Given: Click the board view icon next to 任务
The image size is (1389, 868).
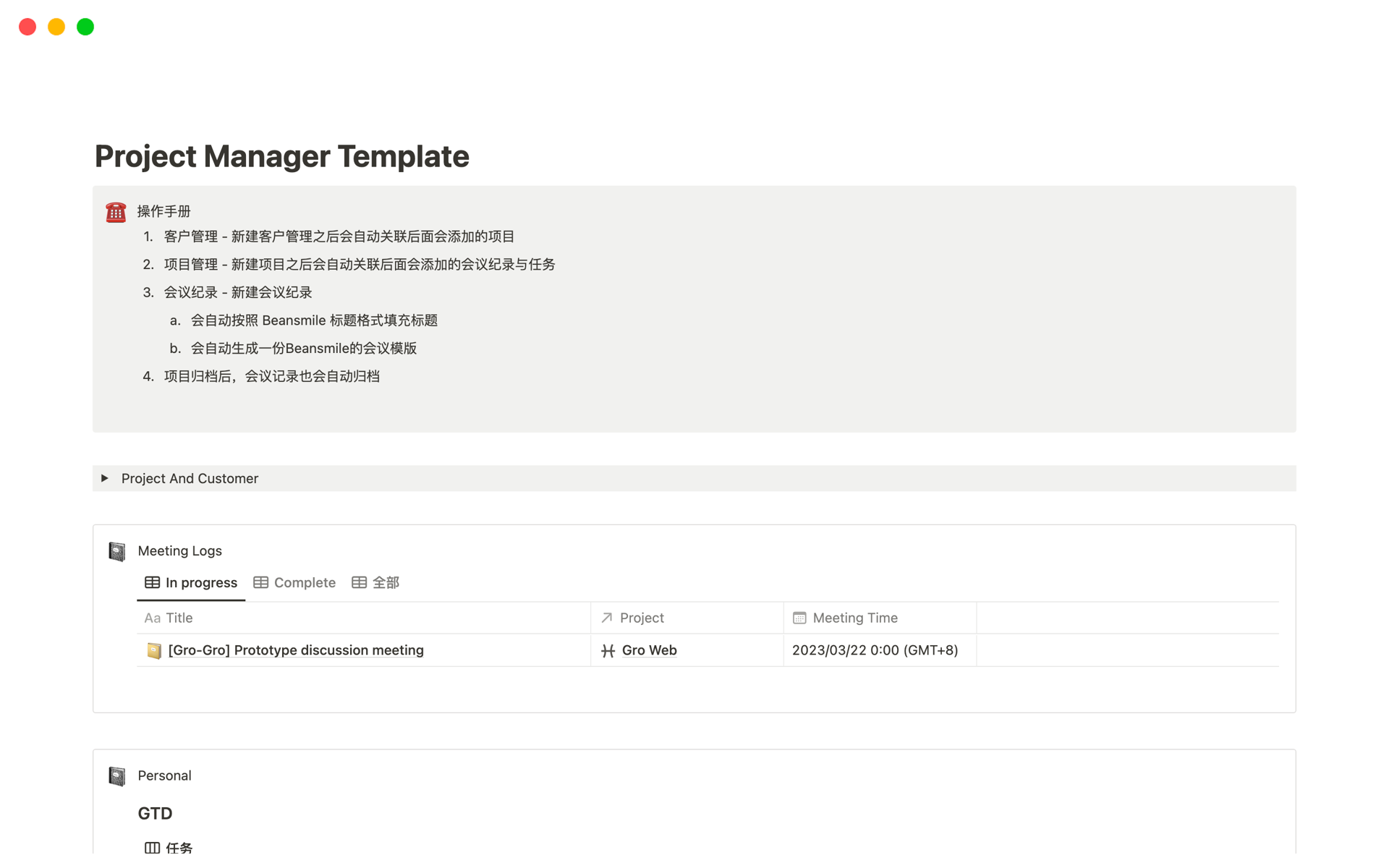Looking at the screenshot, I should tap(152, 847).
